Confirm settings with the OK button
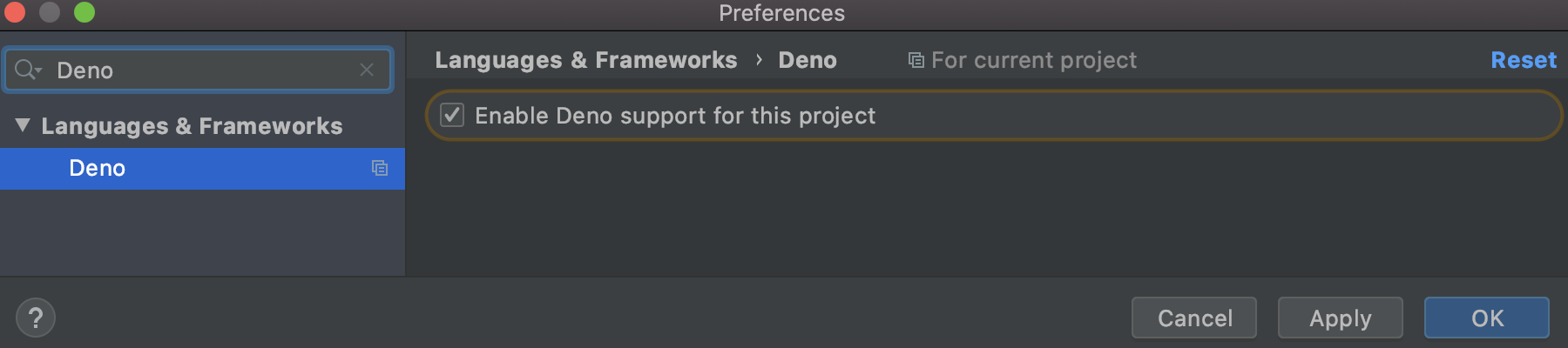Screen dimensions: 1568x348 (x=1487, y=318)
